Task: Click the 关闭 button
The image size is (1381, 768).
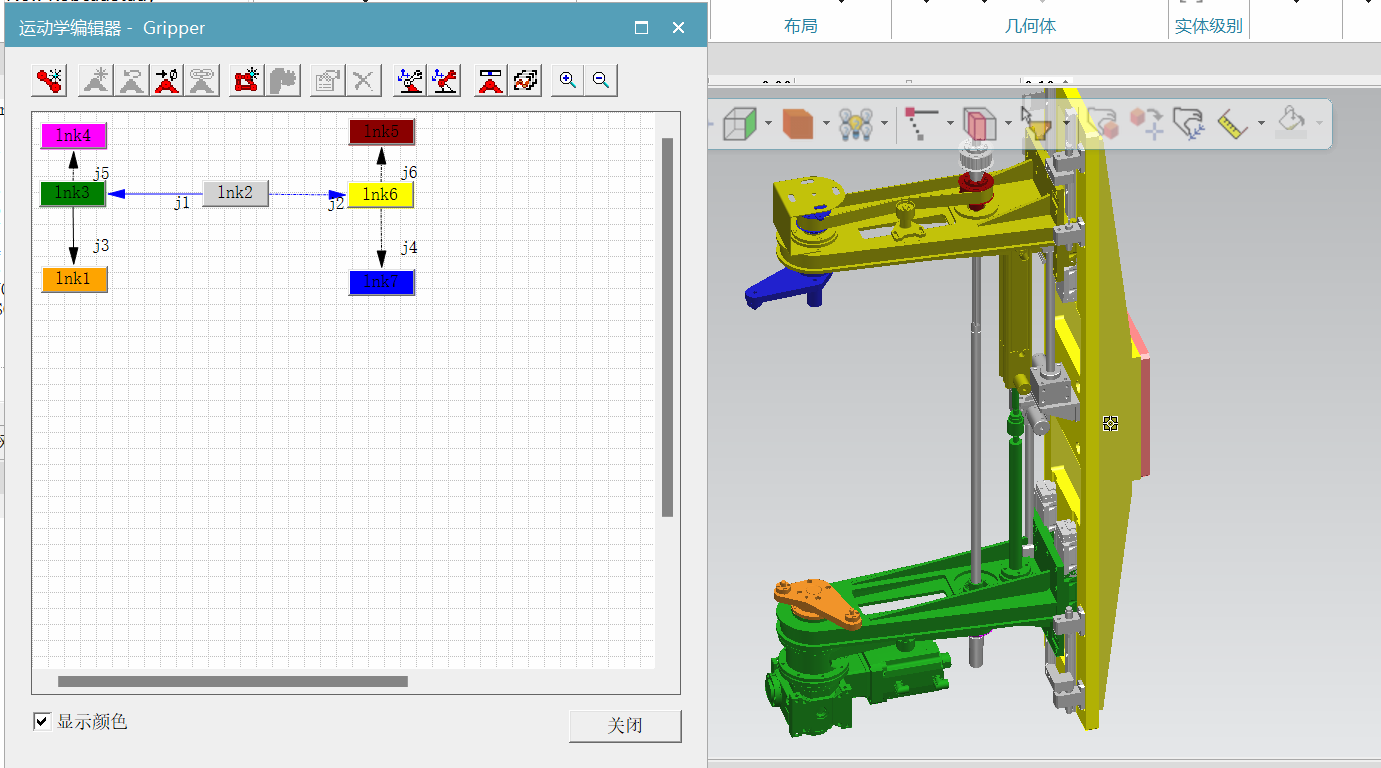Action: 625,726
